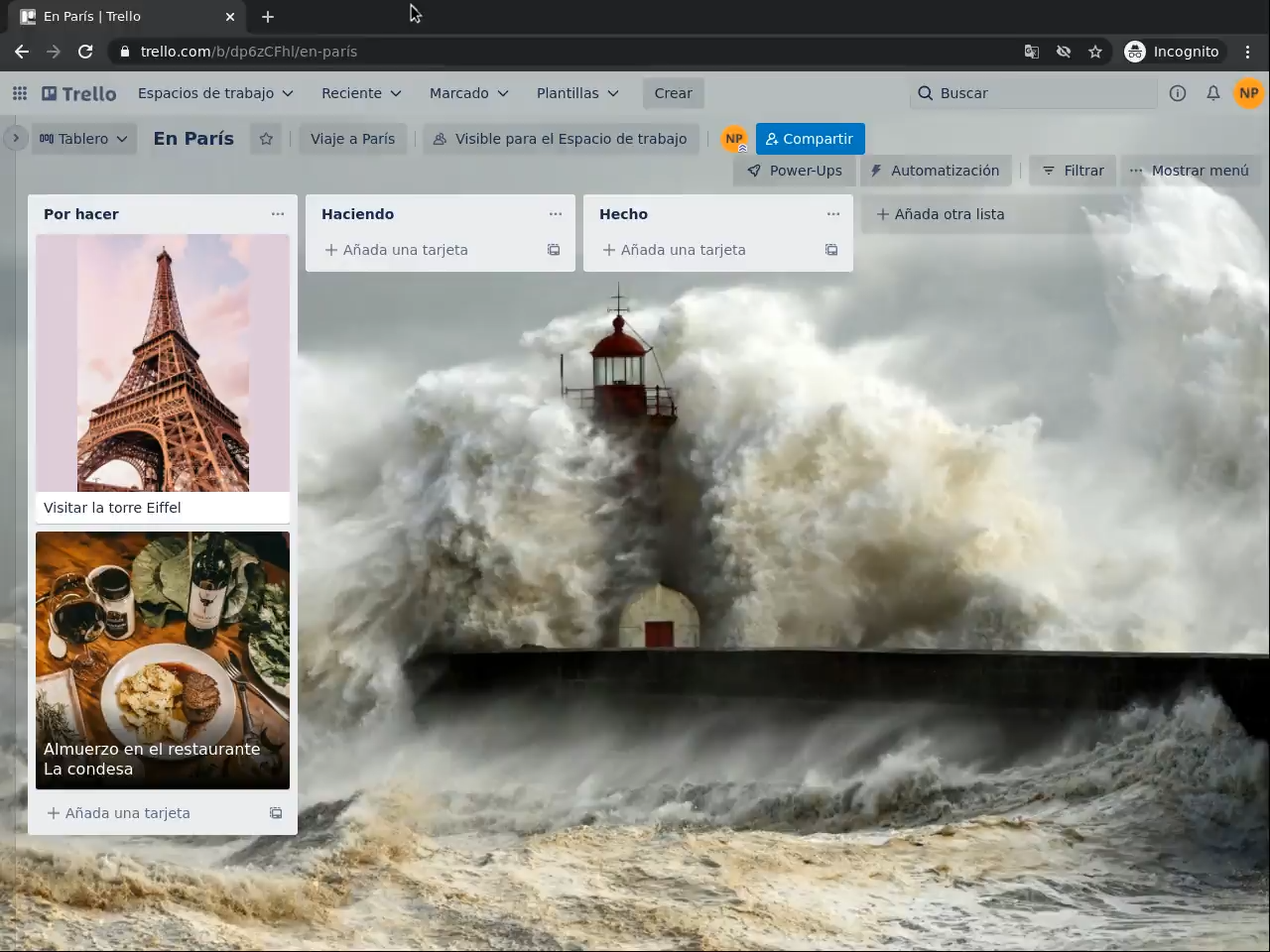Create card from template in Hecho list
Screen dimensions: 1270x952
831,250
